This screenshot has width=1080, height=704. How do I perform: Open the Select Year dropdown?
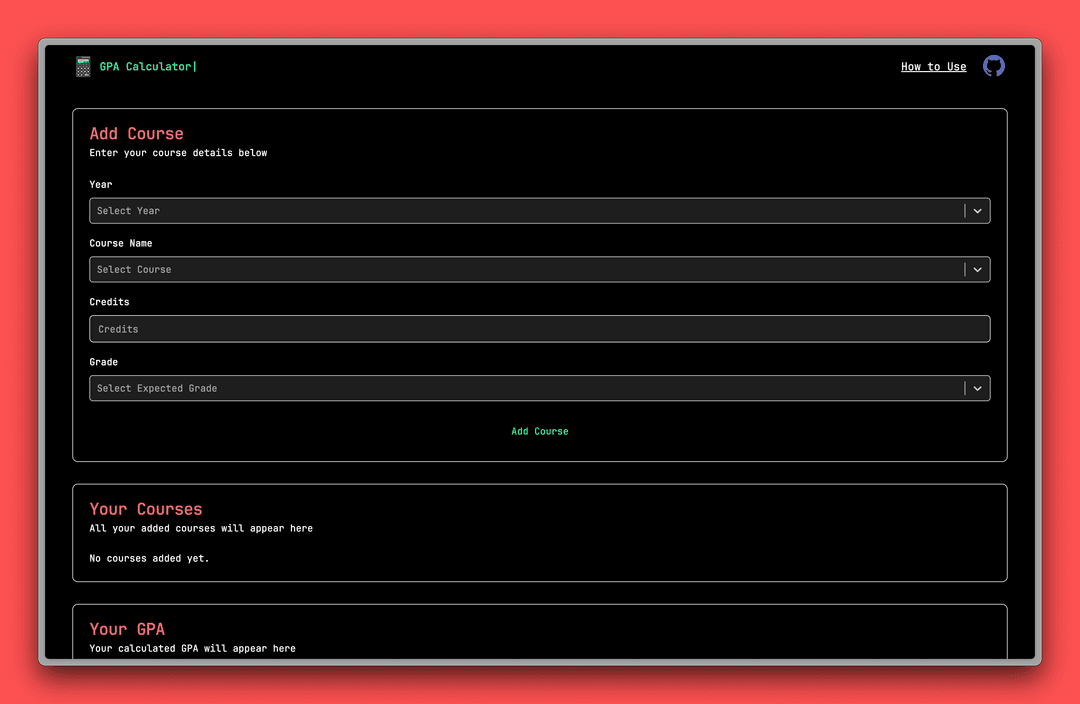(x=539, y=211)
